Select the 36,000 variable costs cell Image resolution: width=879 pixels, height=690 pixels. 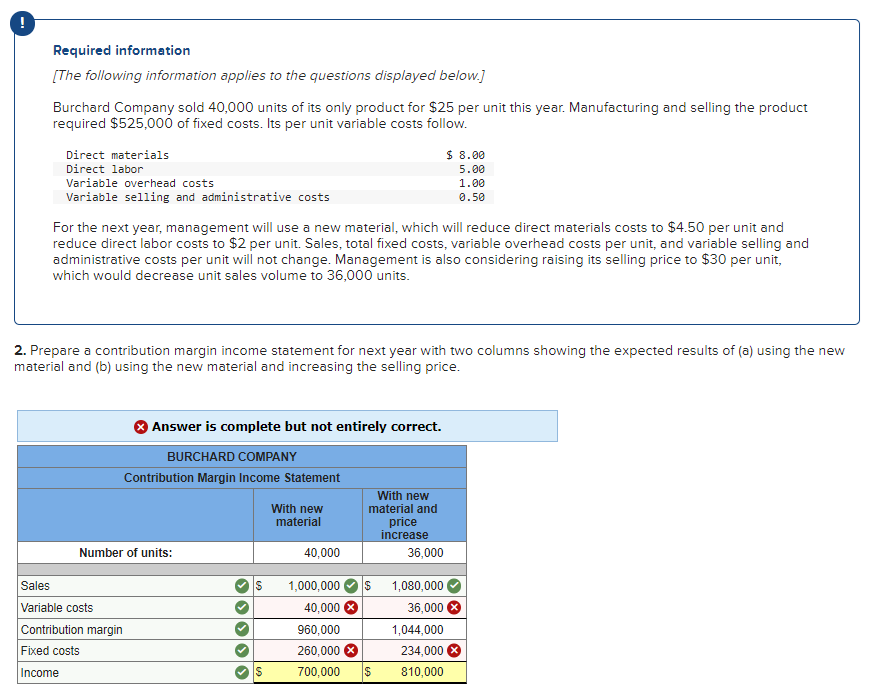(x=414, y=608)
